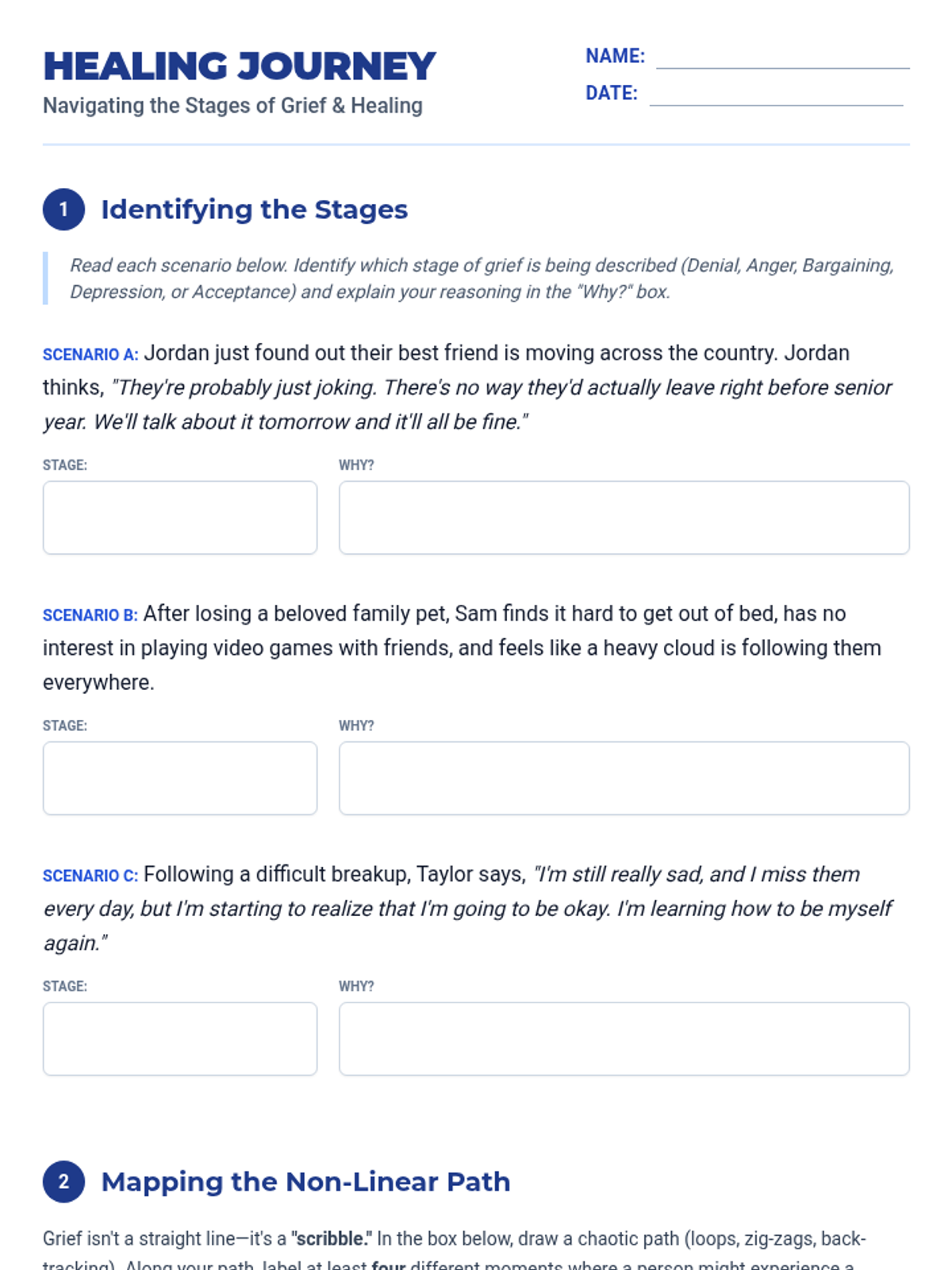
Task: Click the SCENARIO A label
Action: point(90,354)
